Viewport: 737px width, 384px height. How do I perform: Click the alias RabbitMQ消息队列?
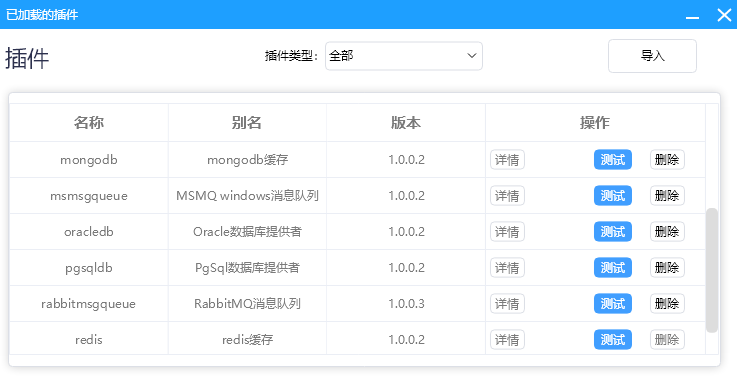point(247,304)
